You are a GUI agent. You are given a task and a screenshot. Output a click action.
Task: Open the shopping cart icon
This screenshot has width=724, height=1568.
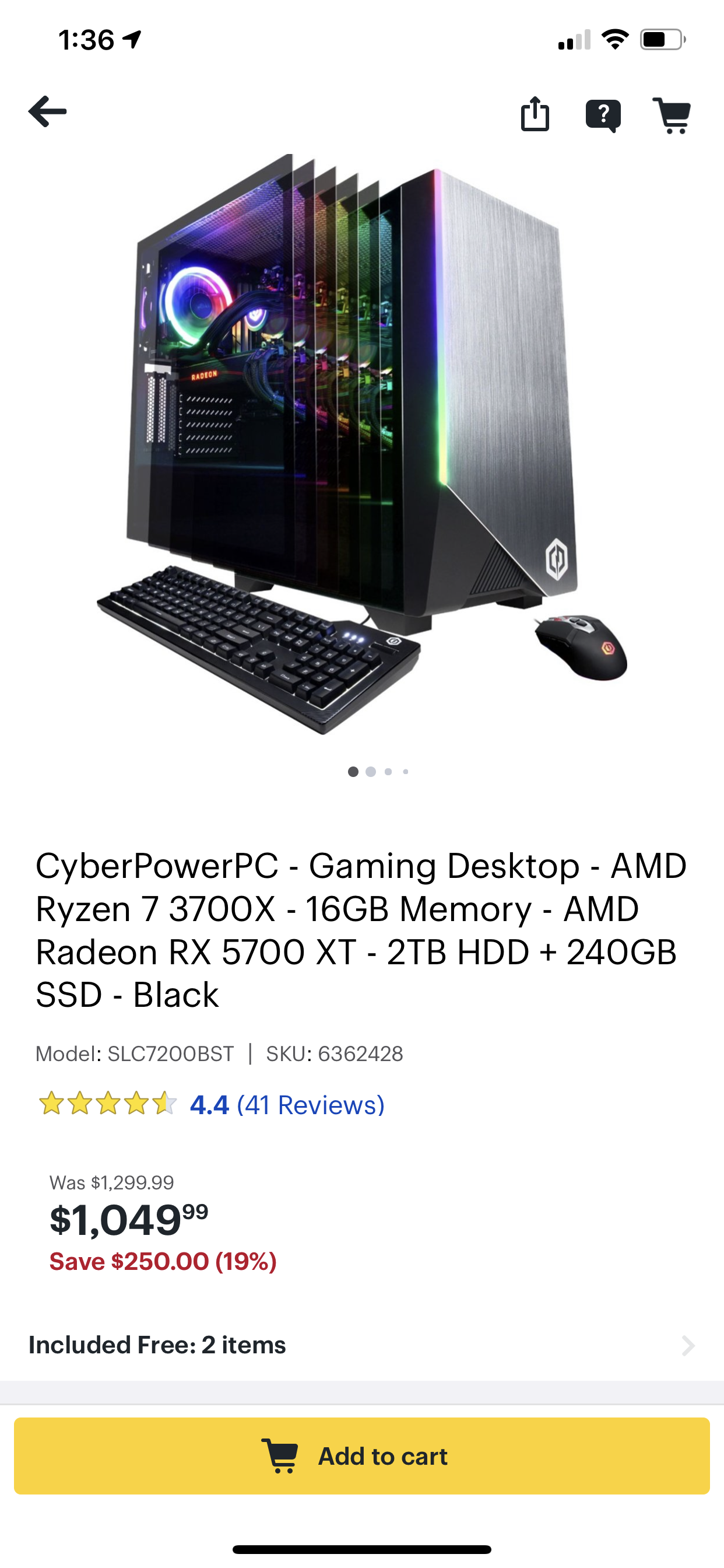pos(672,115)
